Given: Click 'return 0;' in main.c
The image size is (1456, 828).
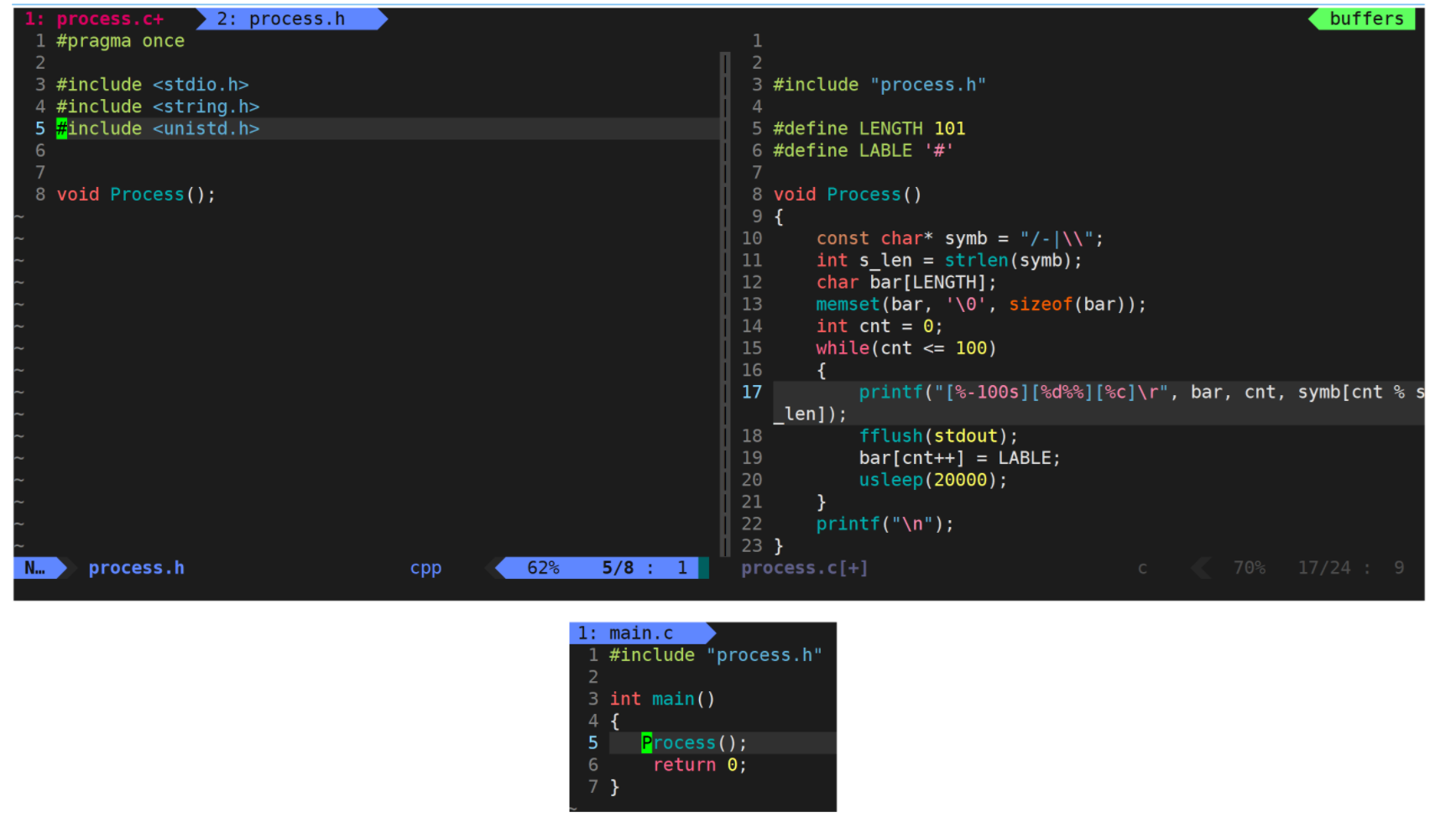Looking at the screenshot, I should pyautogui.click(x=699, y=765).
